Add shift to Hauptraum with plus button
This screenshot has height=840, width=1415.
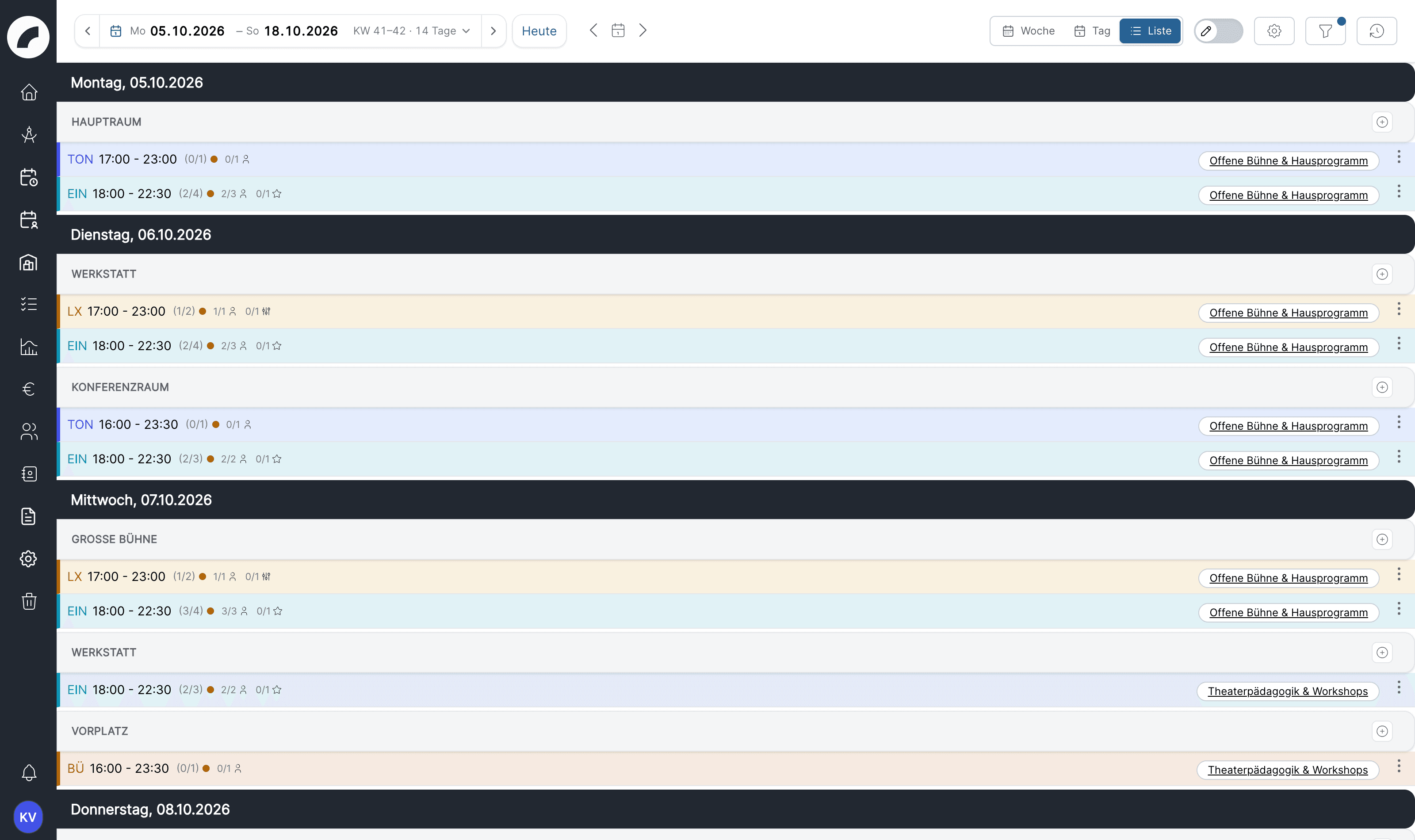pyautogui.click(x=1381, y=122)
